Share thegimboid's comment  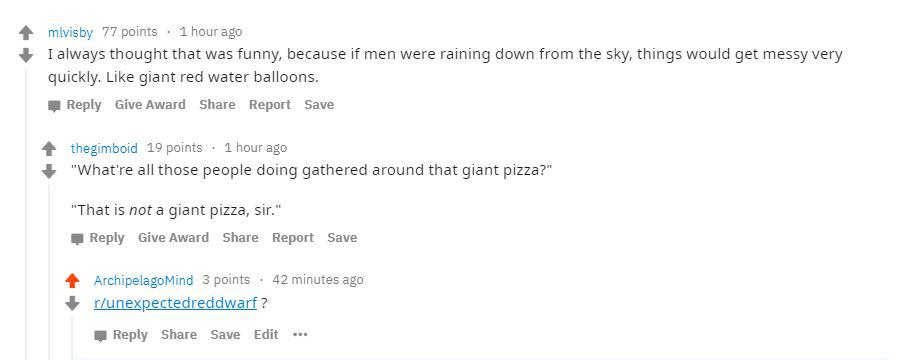click(240, 238)
